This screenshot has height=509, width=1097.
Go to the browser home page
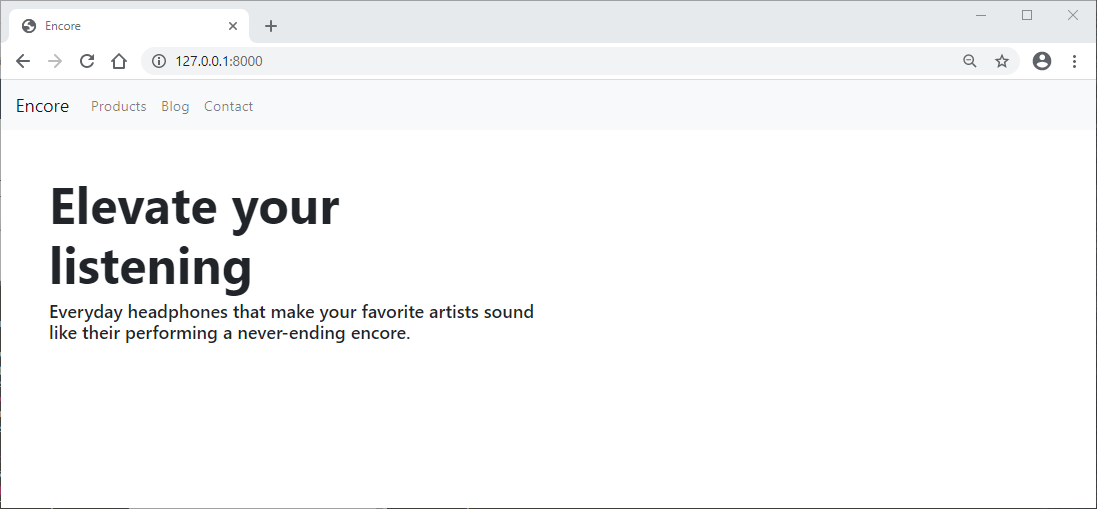(119, 61)
